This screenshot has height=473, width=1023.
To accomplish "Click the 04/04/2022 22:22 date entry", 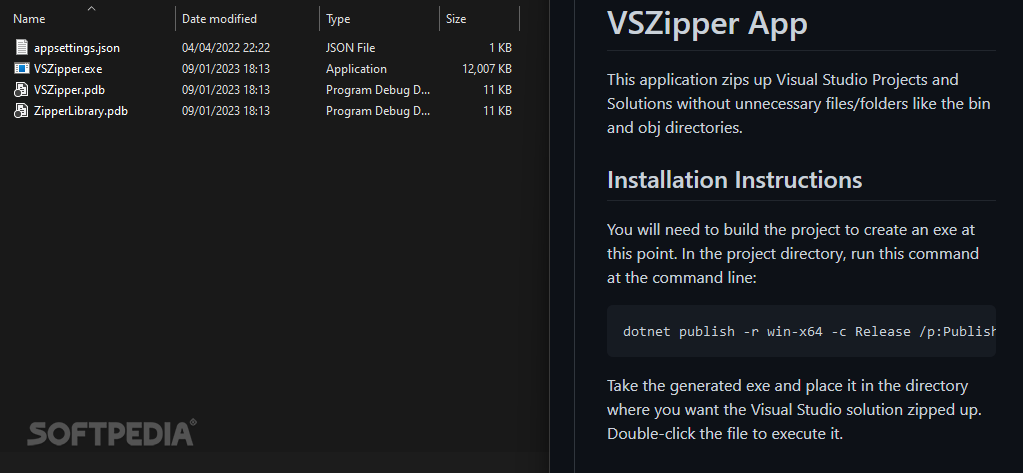I will (226, 48).
